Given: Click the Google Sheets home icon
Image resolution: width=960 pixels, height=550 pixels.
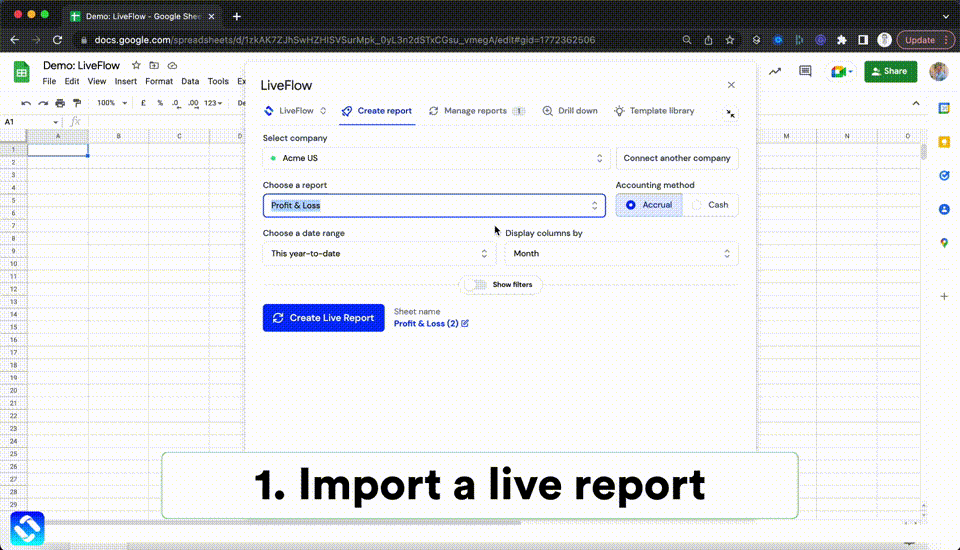Looking at the screenshot, I should [21, 72].
